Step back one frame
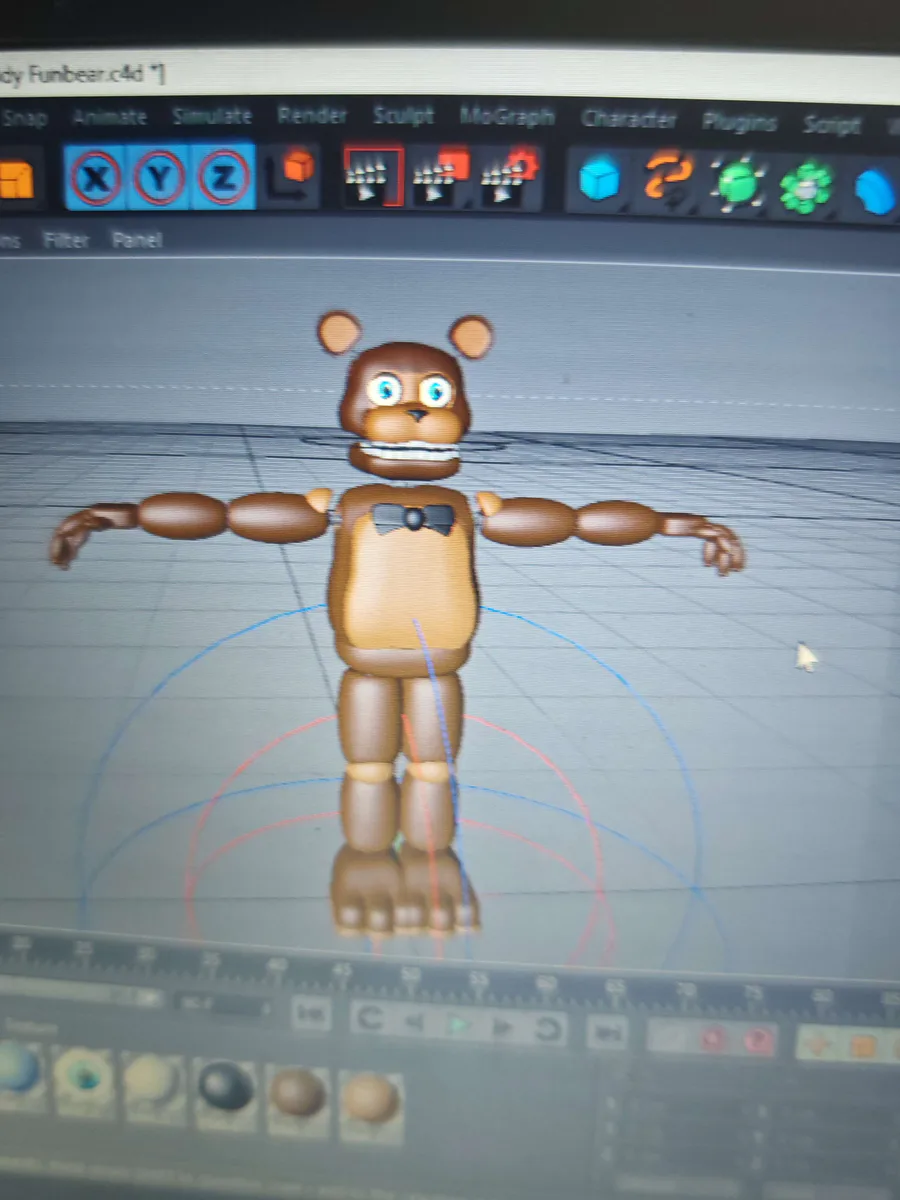900x1200 pixels. tap(414, 1023)
